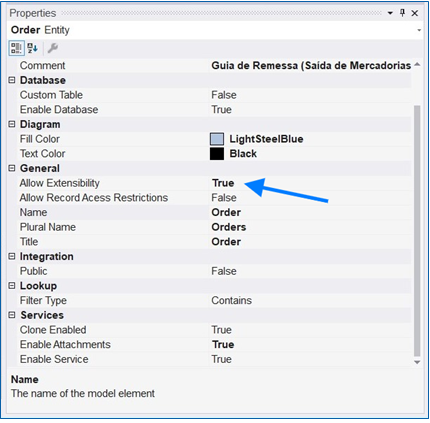Select the Allow Extensibility property label
The width and height of the screenshot is (430, 423).
click(59, 183)
